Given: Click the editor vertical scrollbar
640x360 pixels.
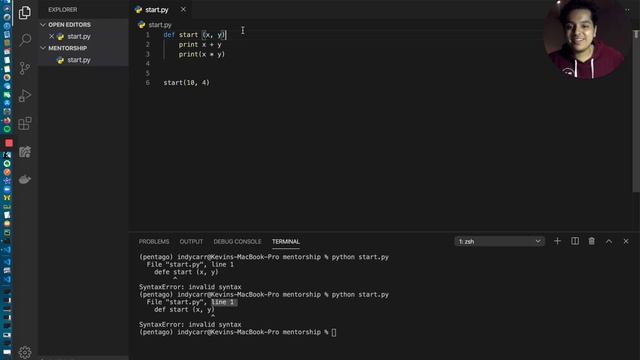Looking at the screenshot, I should [x=636, y=110].
